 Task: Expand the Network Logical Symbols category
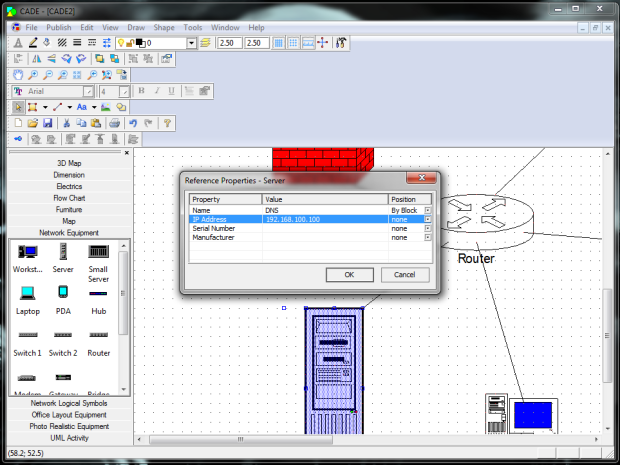pyautogui.click(x=70, y=403)
